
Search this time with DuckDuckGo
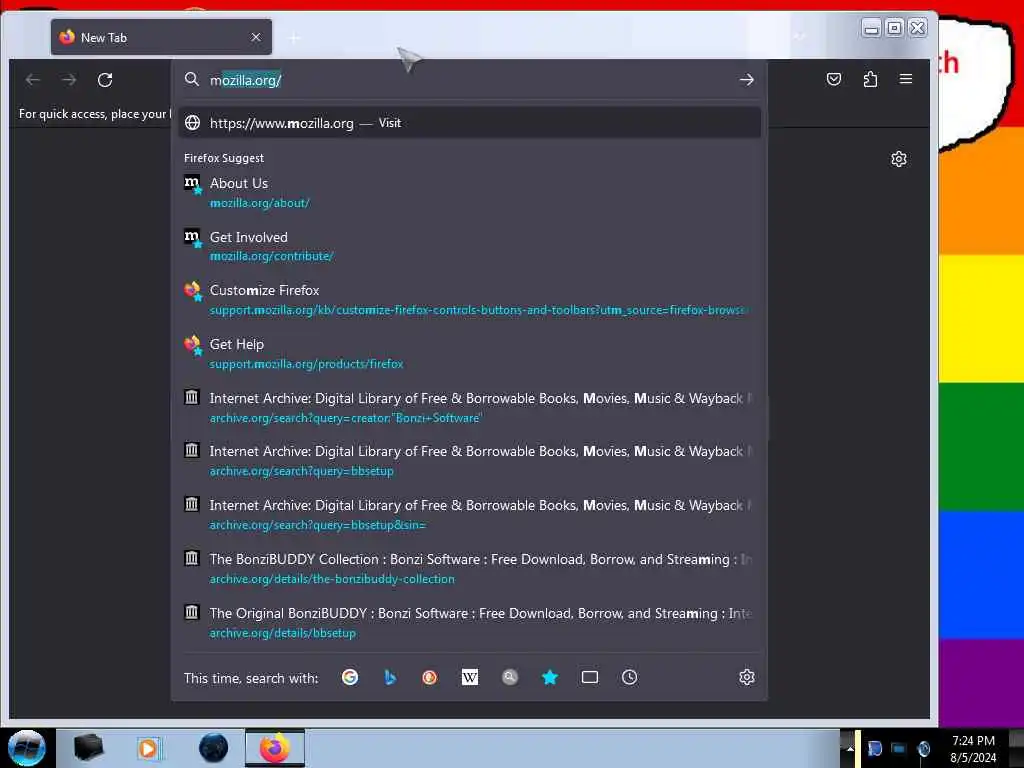pos(430,677)
